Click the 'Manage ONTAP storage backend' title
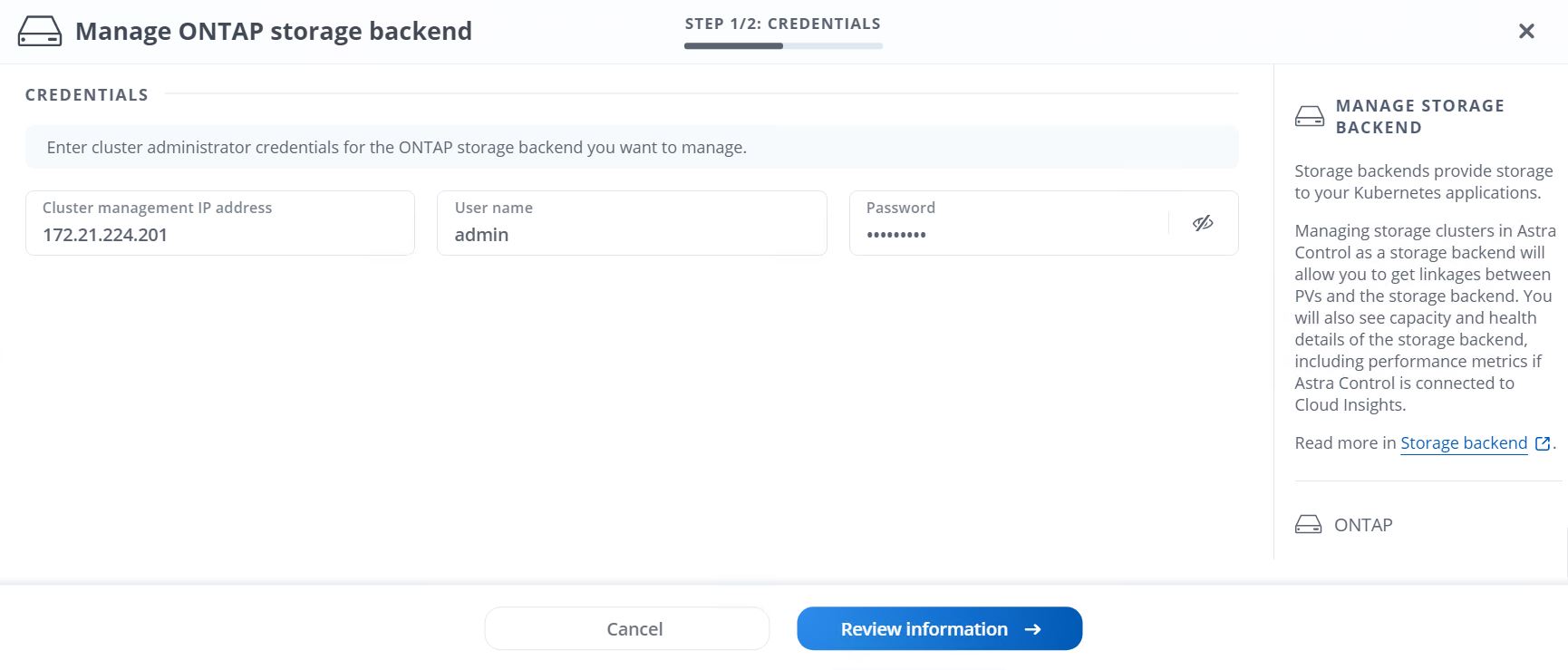The width and height of the screenshot is (1568, 670). [274, 32]
